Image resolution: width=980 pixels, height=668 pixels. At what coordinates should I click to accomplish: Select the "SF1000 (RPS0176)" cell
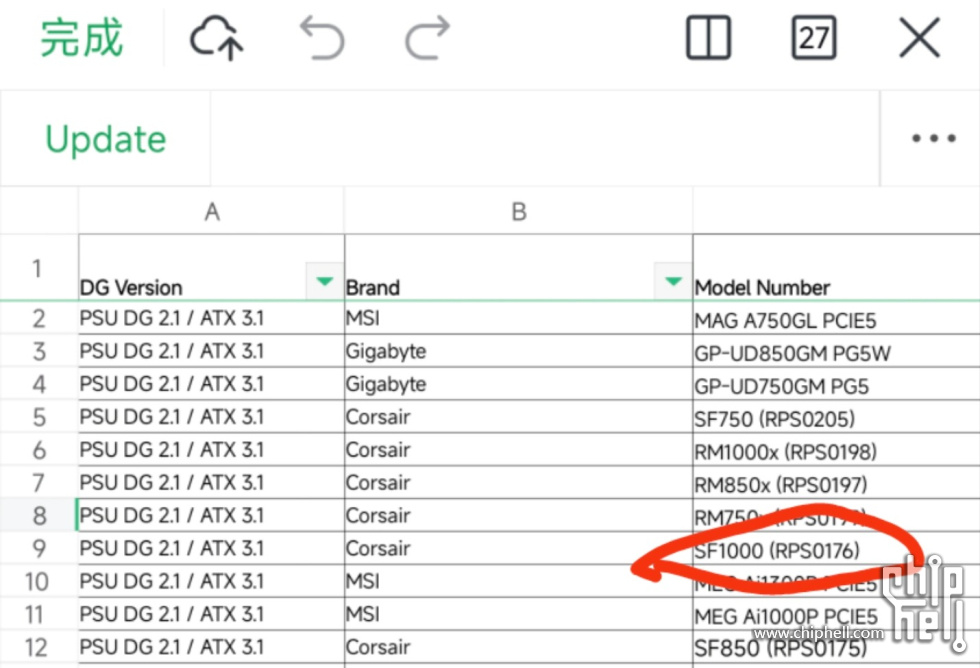(x=836, y=548)
